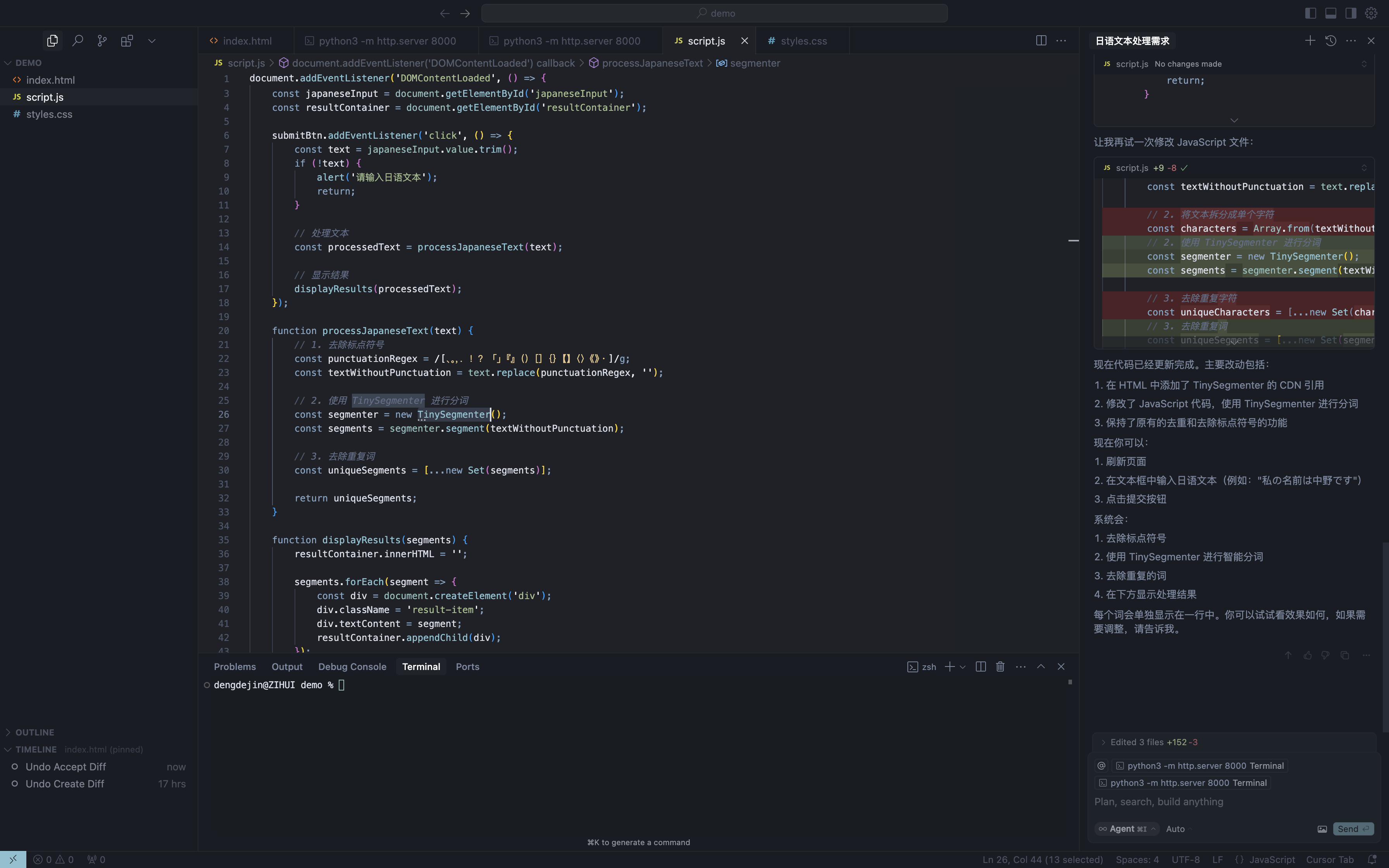
Task: Expand the OUTLINE section
Action: pos(34,732)
